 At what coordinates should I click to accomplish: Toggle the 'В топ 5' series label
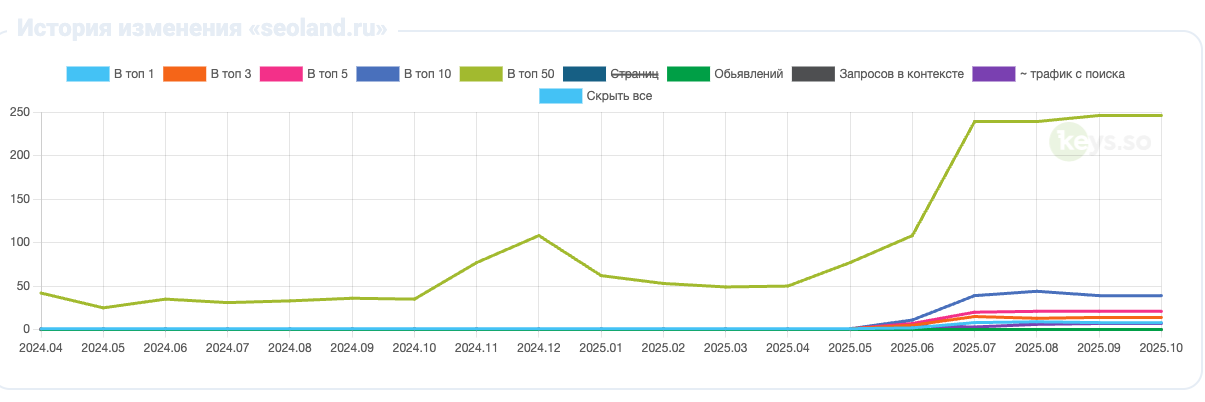pos(327,73)
